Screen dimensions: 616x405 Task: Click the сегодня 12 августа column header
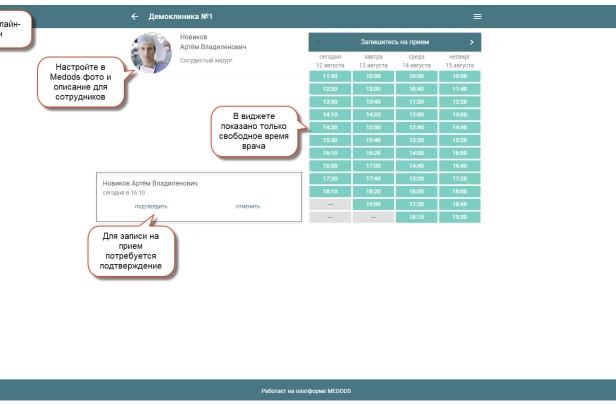point(330,61)
